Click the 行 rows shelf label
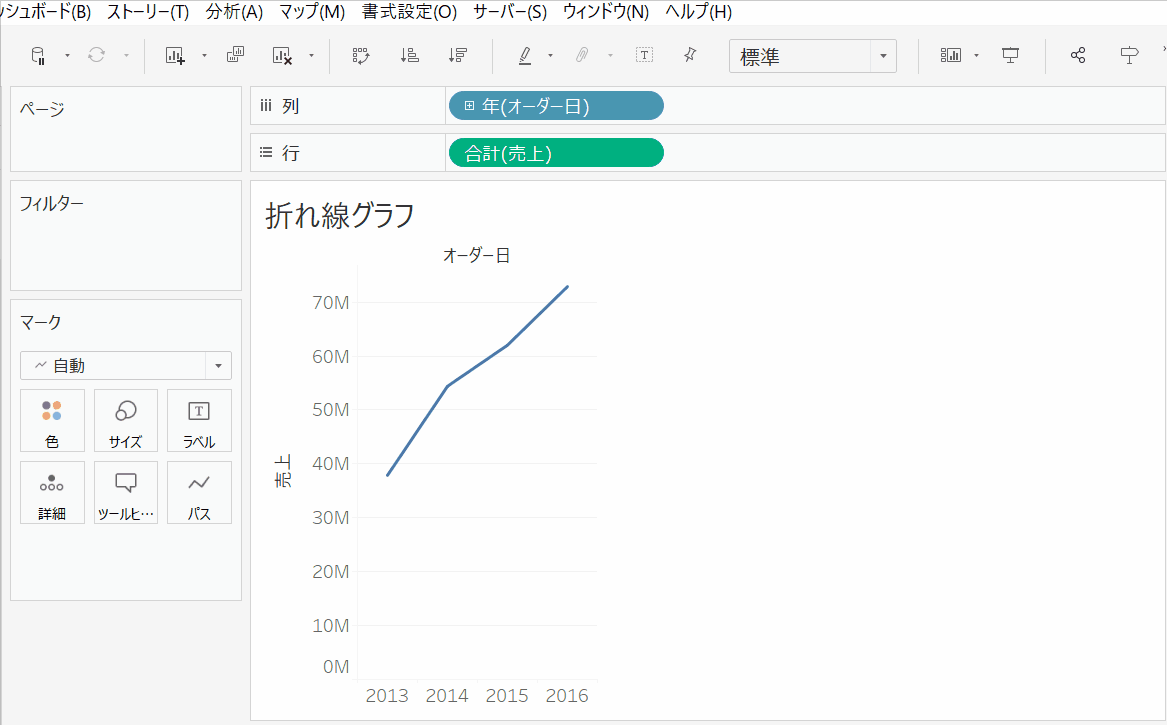 click(290, 153)
